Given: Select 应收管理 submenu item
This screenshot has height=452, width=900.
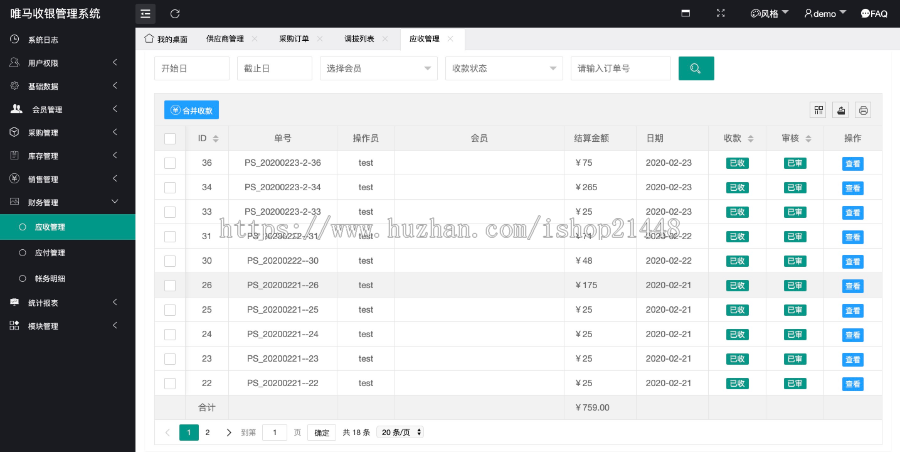Looking at the screenshot, I should coord(68,227).
